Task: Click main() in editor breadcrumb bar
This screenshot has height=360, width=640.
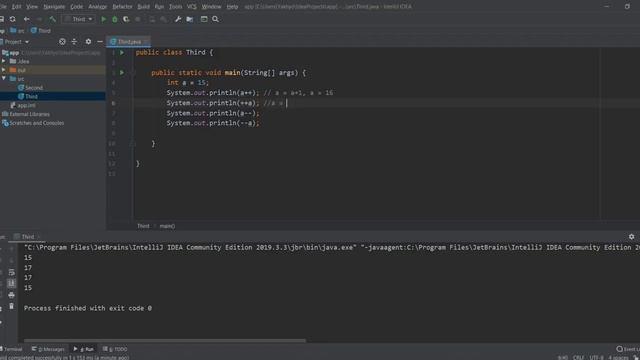Action: (x=167, y=226)
